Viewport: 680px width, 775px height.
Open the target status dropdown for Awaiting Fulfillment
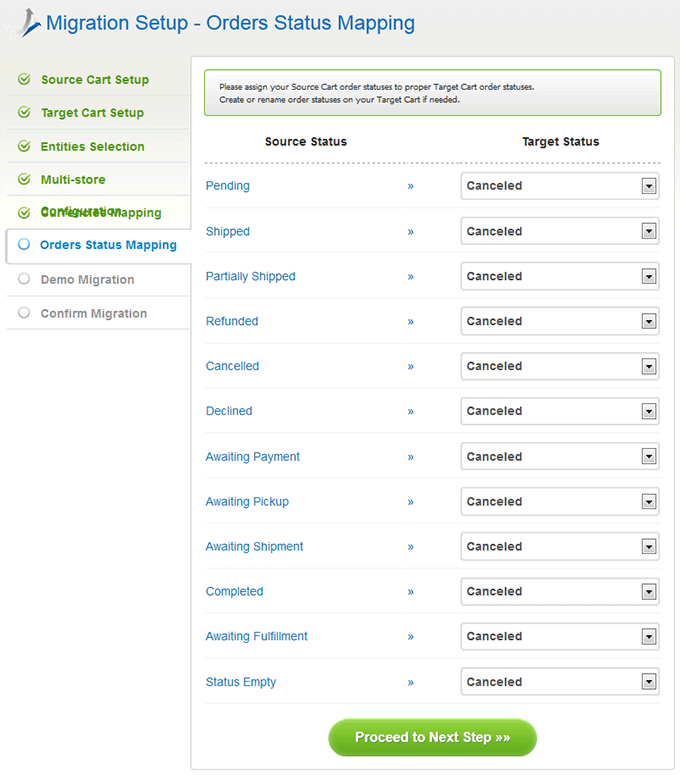[560, 637]
